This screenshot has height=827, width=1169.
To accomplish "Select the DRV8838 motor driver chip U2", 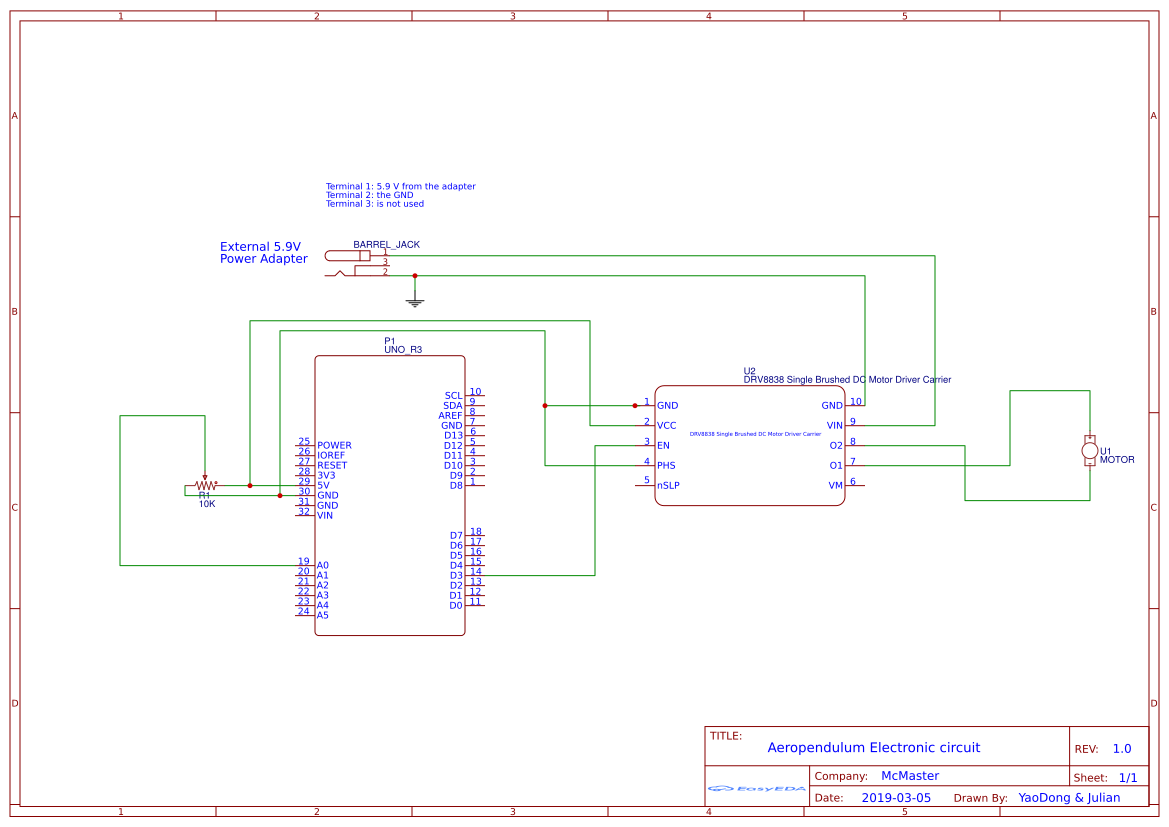I will [x=750, y=443].
